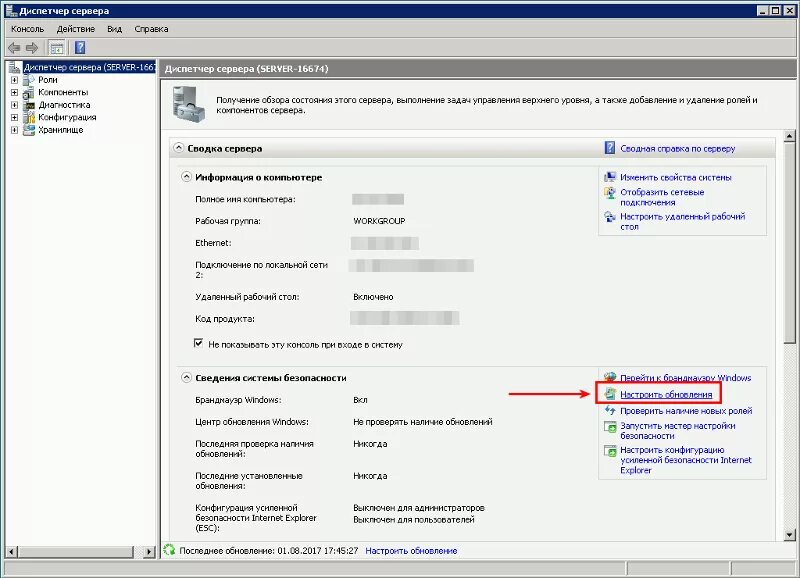The height and width of the screenshot is (578, 800).
Task: Click Настроить конфигурацию усиленной безопасности IE link
Action: (x=686, y=460)
